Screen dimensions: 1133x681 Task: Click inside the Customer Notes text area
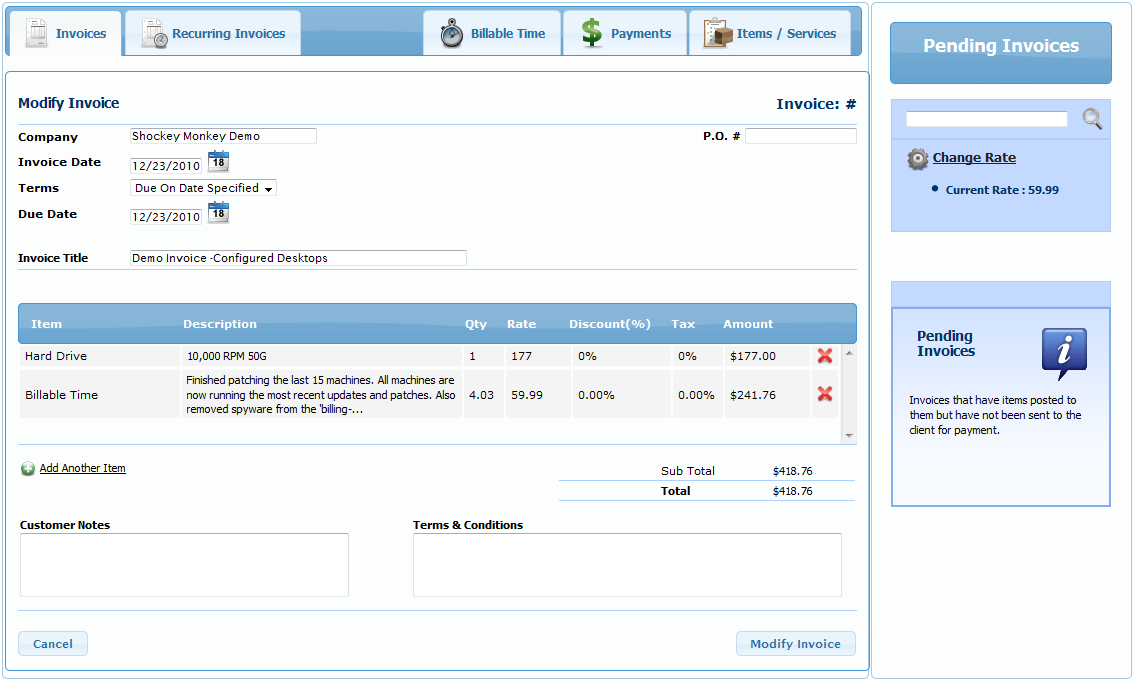point(184,565)
